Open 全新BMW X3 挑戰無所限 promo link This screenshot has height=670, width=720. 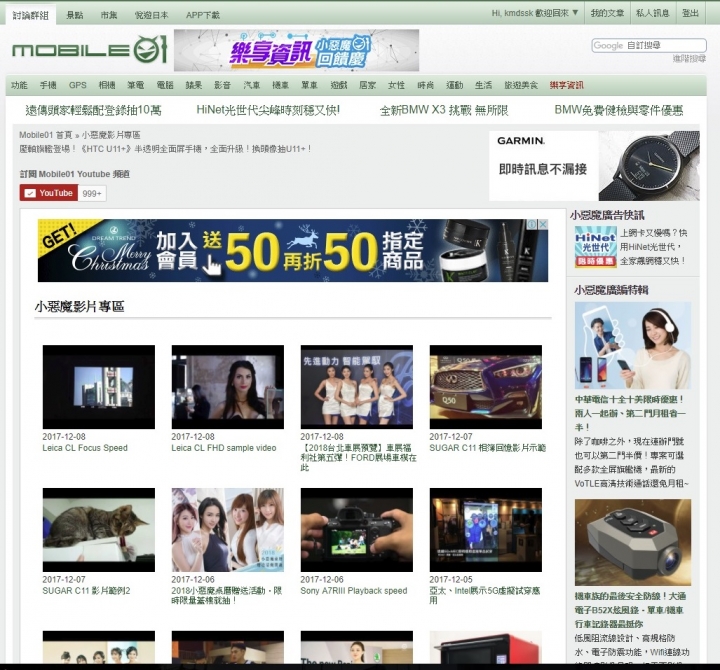pyautogui.click(x=444, y=110)
